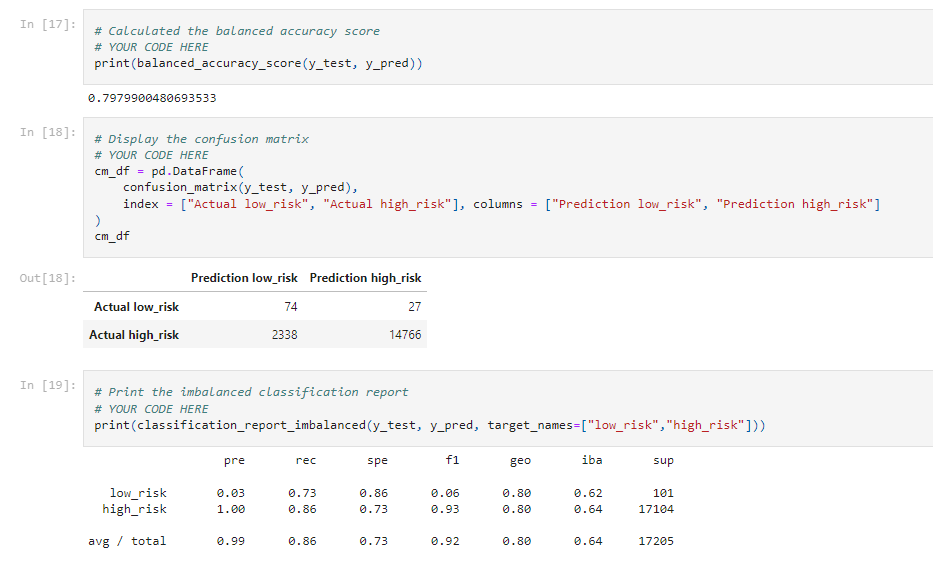Click the 'iba' header in report output

[591, 460]
